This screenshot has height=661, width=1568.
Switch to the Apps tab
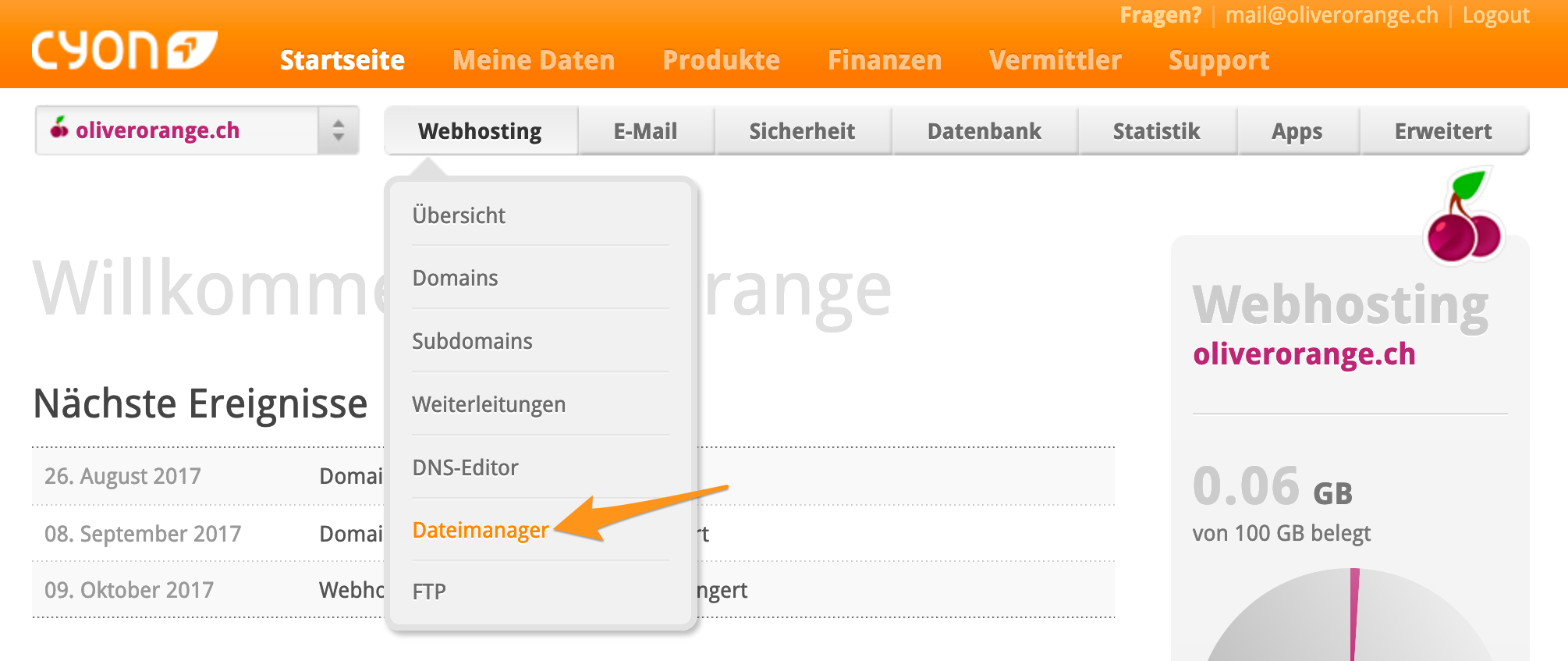1297,131
